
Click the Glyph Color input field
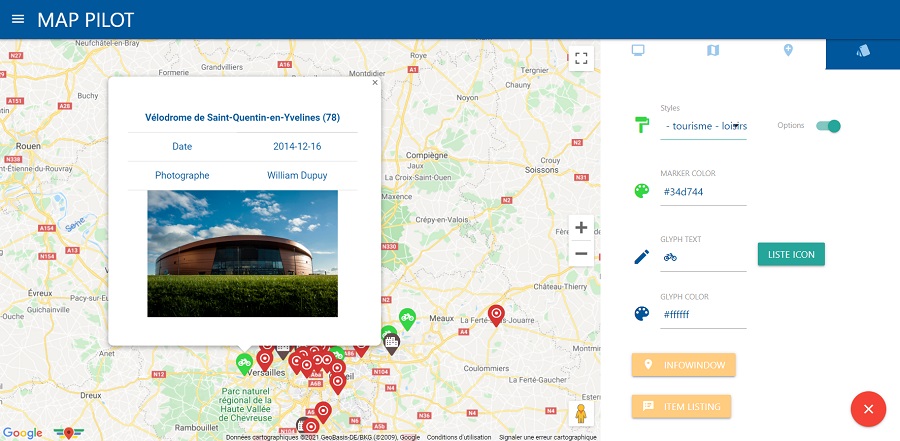(x=704, y=315)
